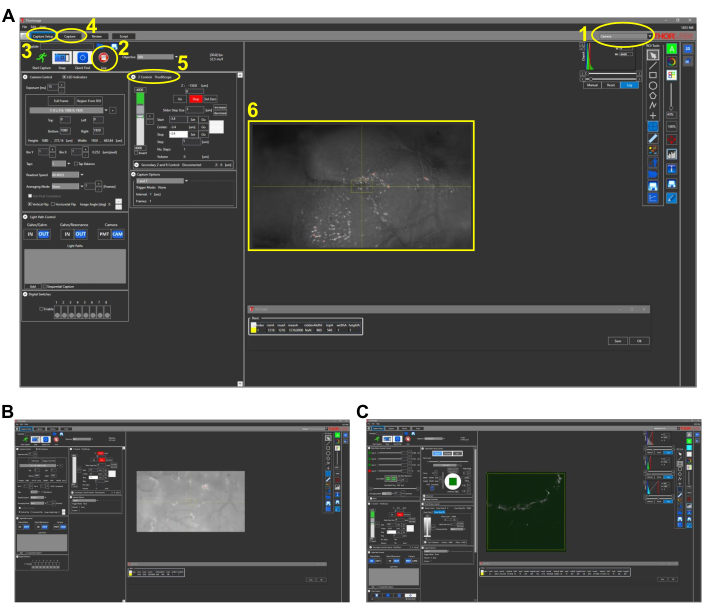Screen dimensions: 704x615
Task: Click the red Stop button in Z Control
Action: pos(195,99)
